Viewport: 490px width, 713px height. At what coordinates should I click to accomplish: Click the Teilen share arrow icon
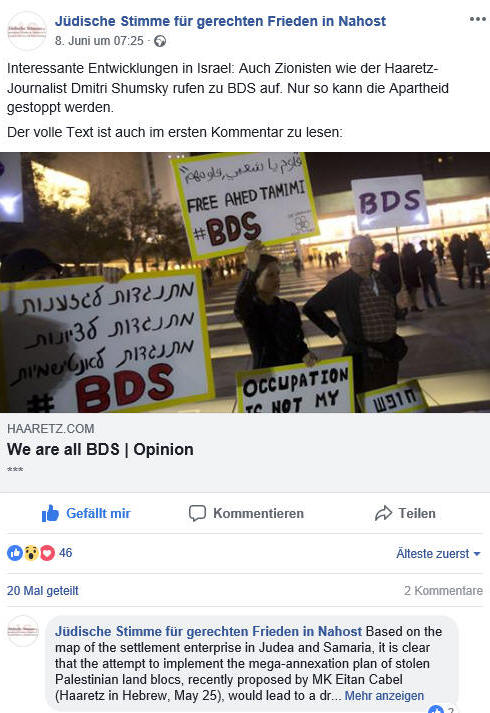(x=383, y=513)
